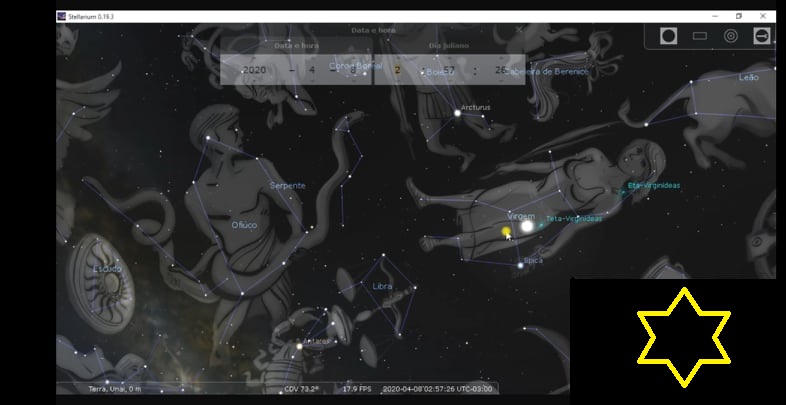Click the Leão constellation label

[749, 77]
